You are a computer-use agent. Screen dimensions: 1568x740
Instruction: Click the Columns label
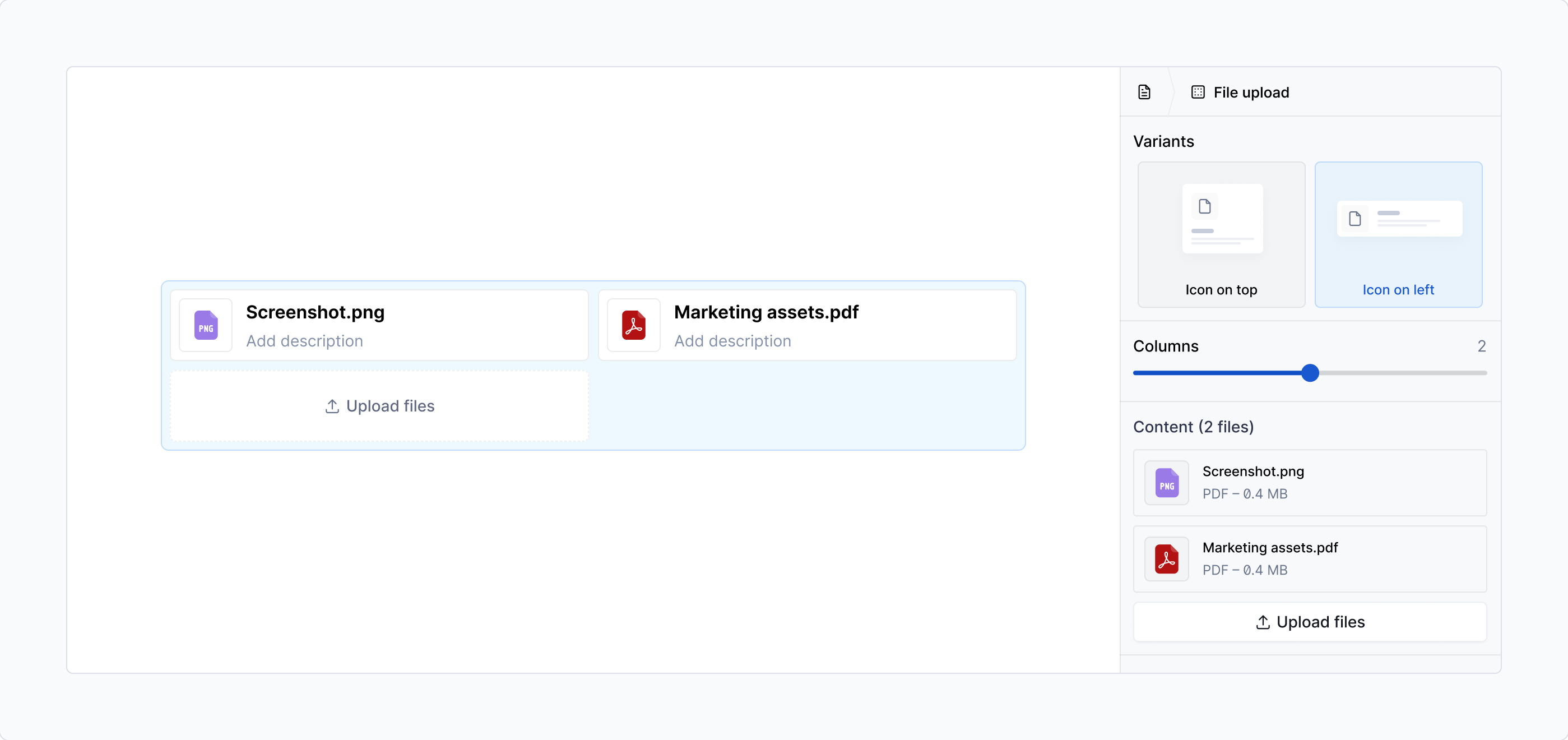coord(1165,346)
